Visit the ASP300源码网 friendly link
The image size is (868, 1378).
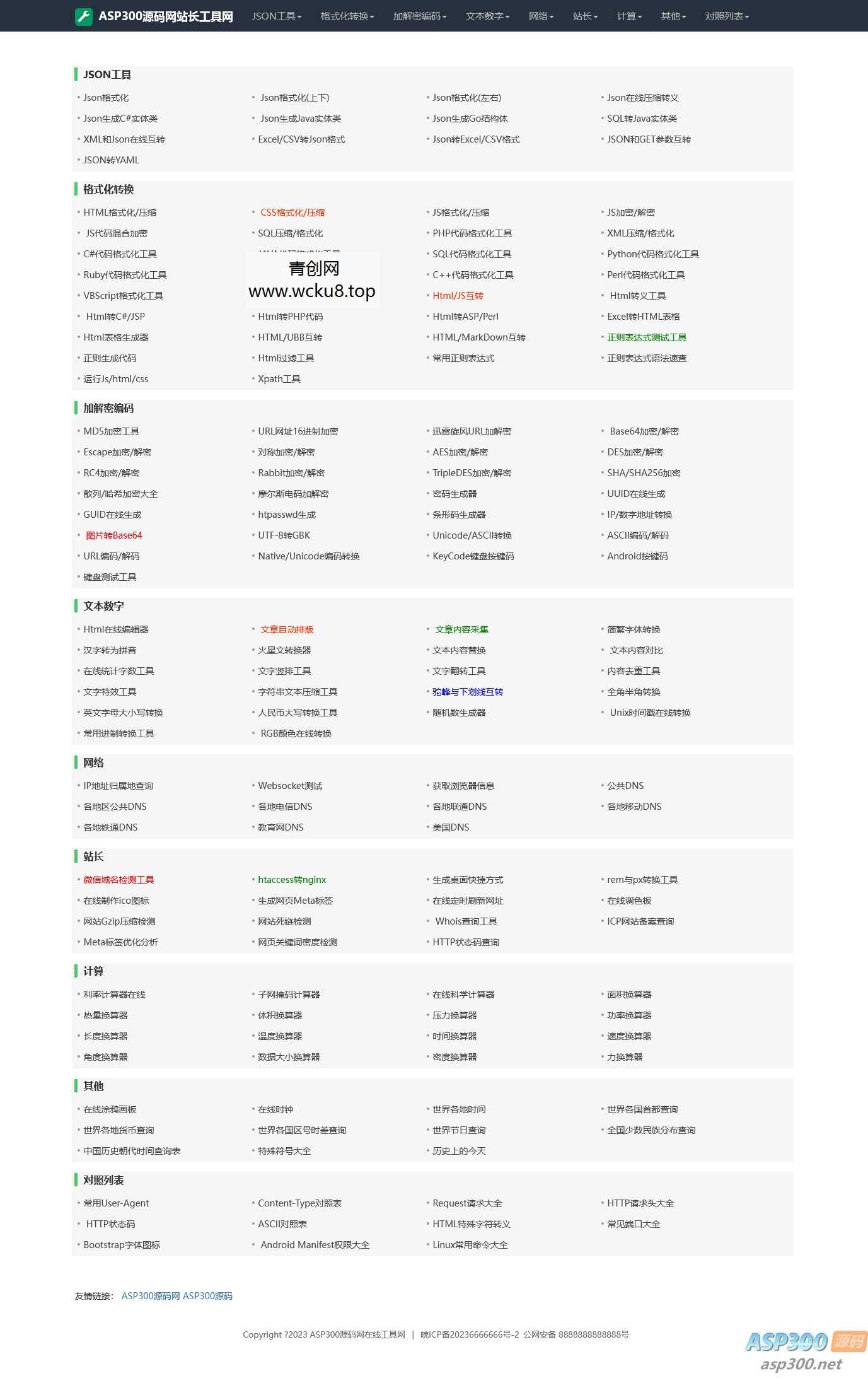click(150, 1296)
